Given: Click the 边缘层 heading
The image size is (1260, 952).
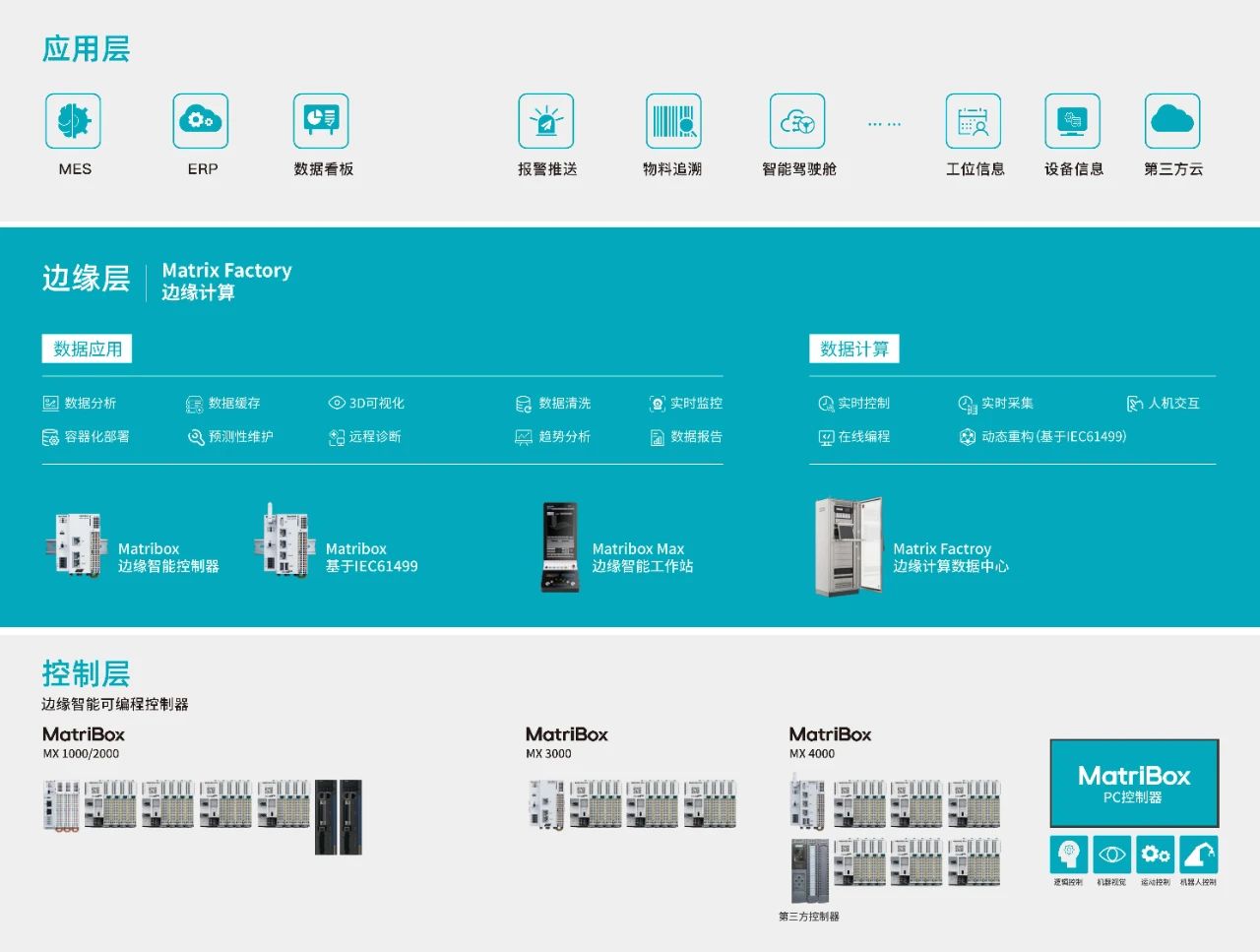Looking at the screenshot, I should coord(86,279).
